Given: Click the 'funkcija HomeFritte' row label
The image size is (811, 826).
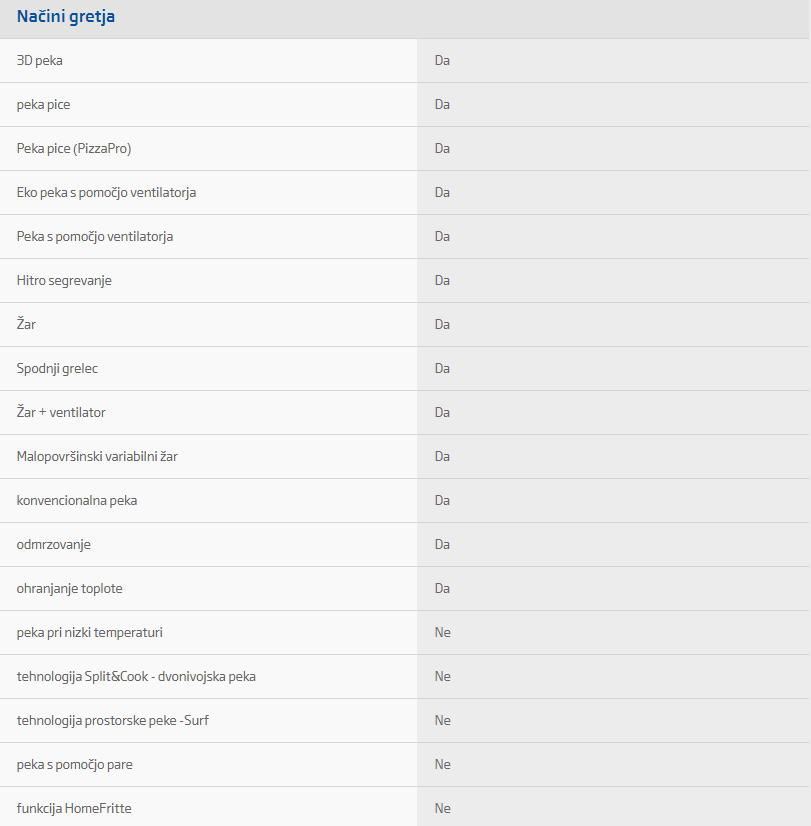Looking at the screenshot, I should pos(74,808).
